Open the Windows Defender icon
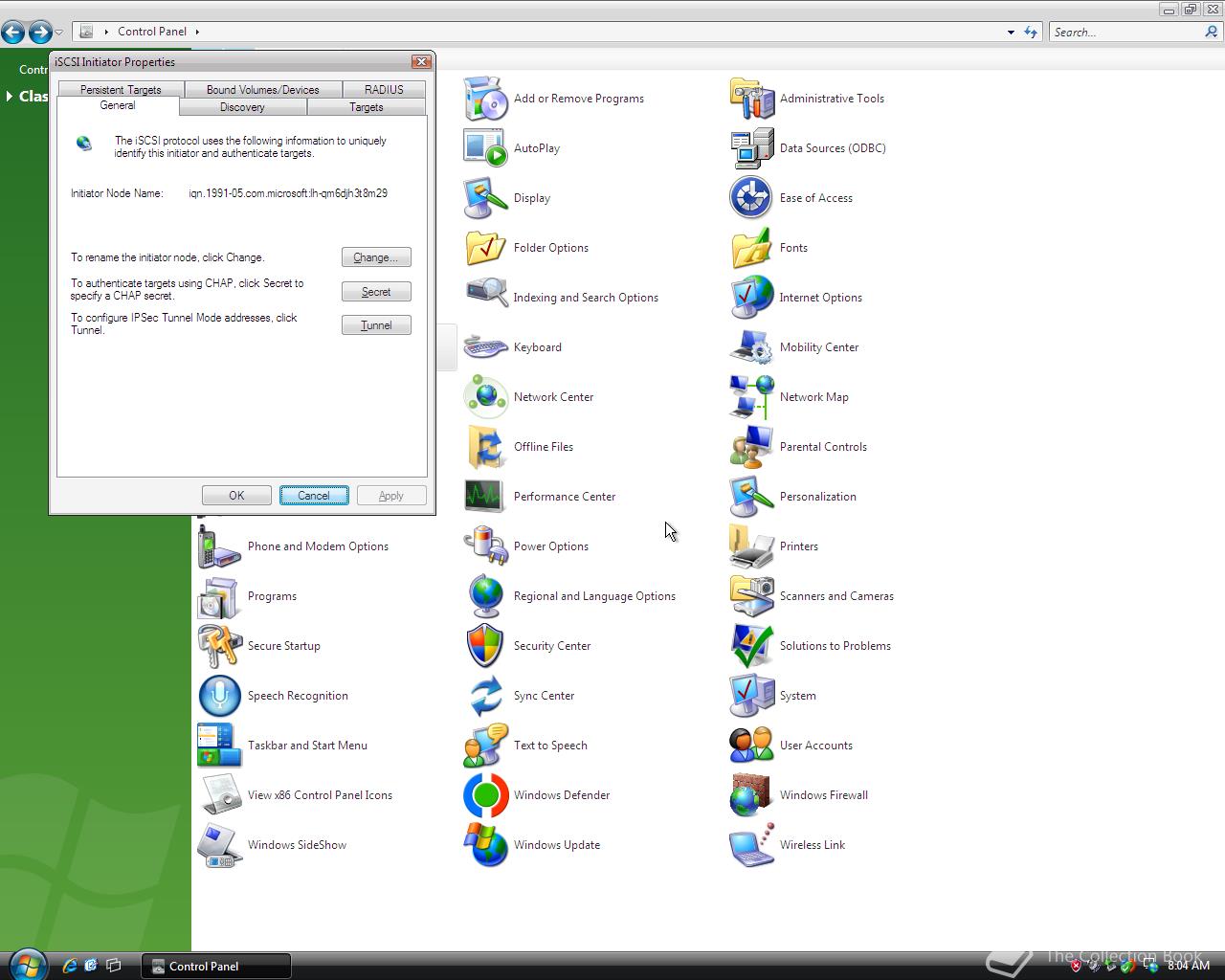 click(x=485, y=795)
